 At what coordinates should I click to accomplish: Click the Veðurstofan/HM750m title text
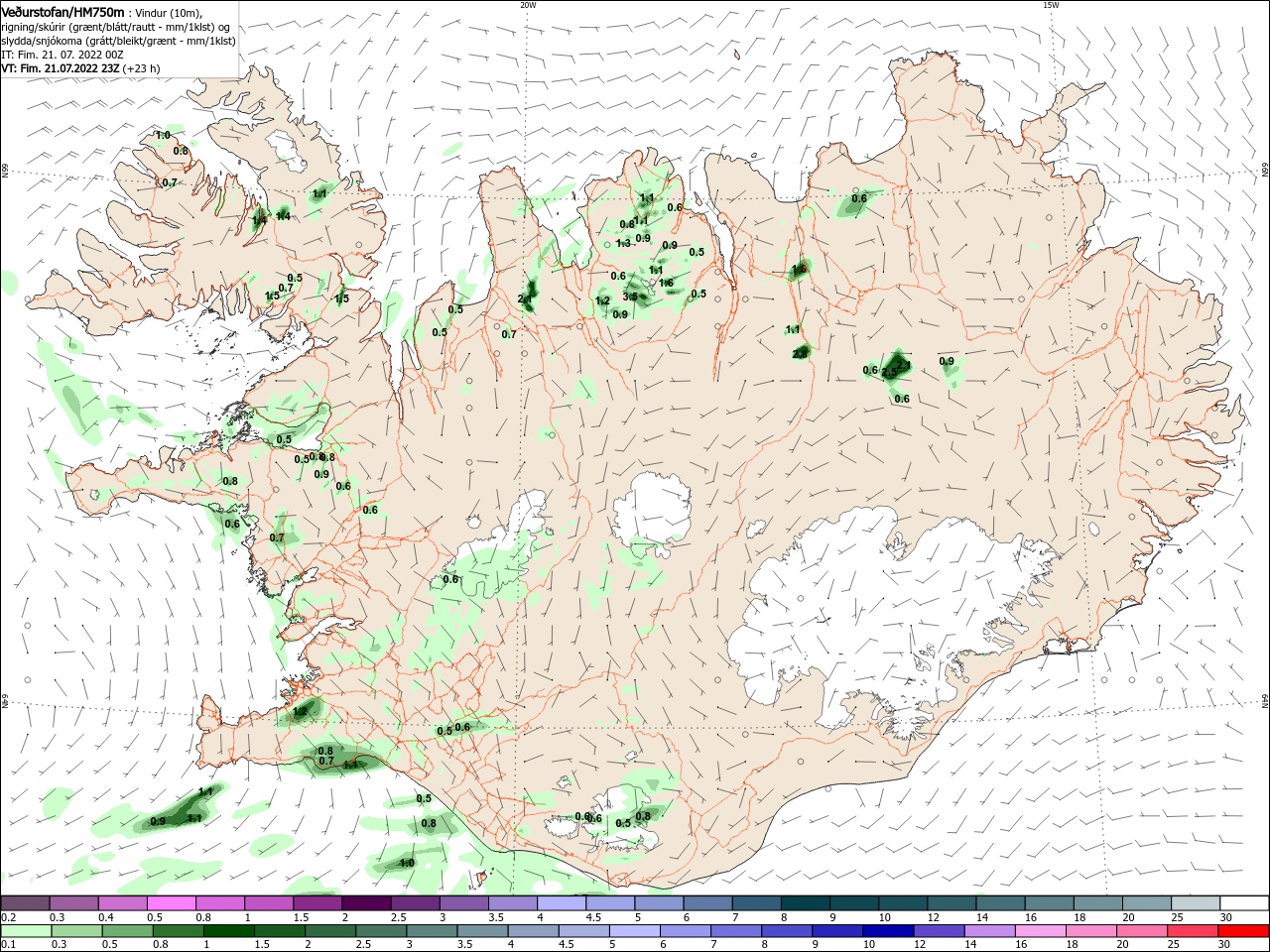click(x=63, y=12)
